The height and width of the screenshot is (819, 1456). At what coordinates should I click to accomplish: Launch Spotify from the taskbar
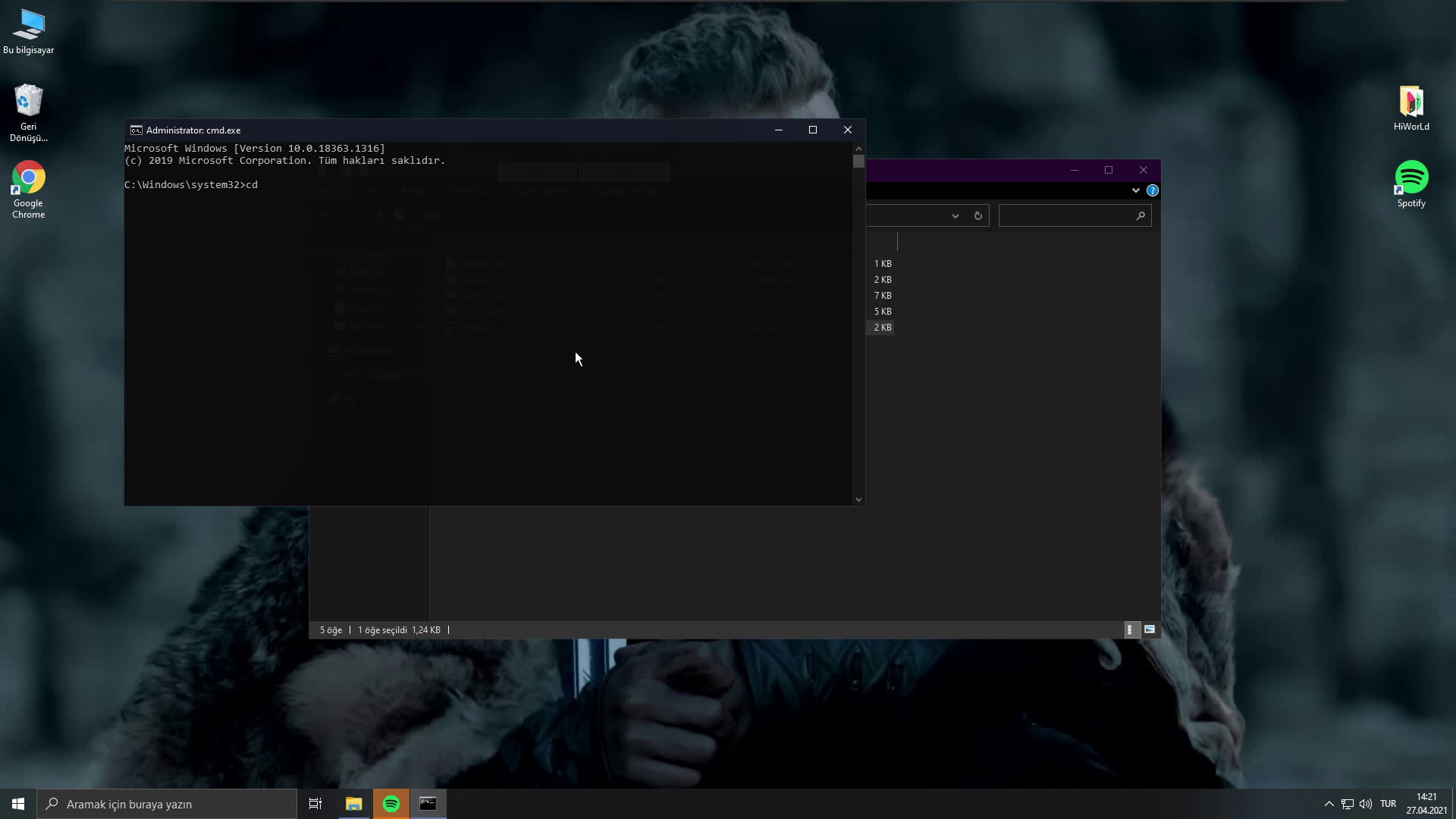tap(391, 803)
